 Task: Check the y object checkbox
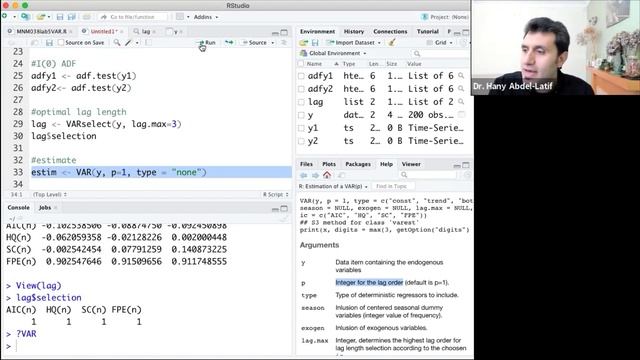pos(301,115)
